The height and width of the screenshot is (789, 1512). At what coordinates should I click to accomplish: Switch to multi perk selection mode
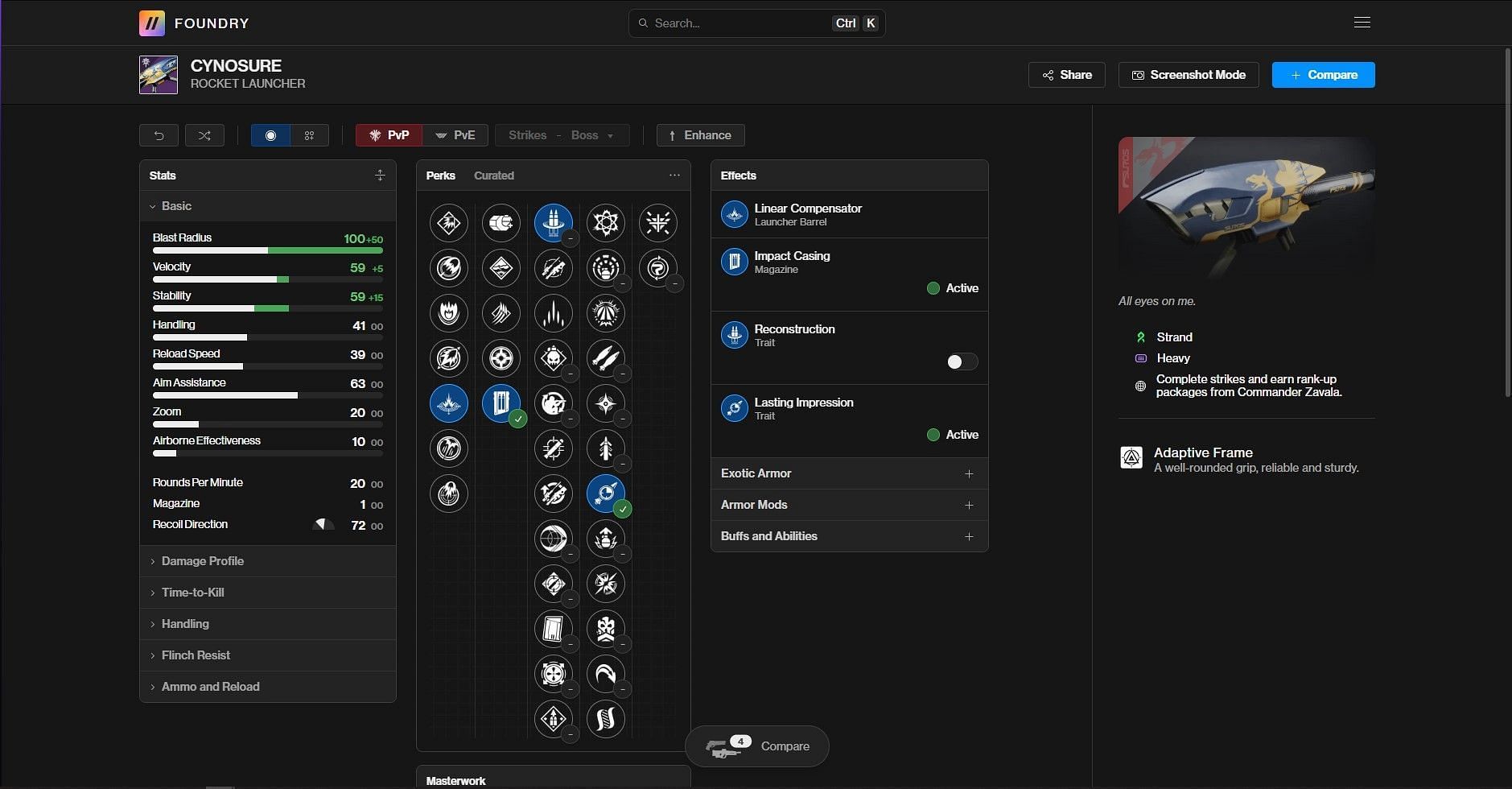tap(309, 135)
